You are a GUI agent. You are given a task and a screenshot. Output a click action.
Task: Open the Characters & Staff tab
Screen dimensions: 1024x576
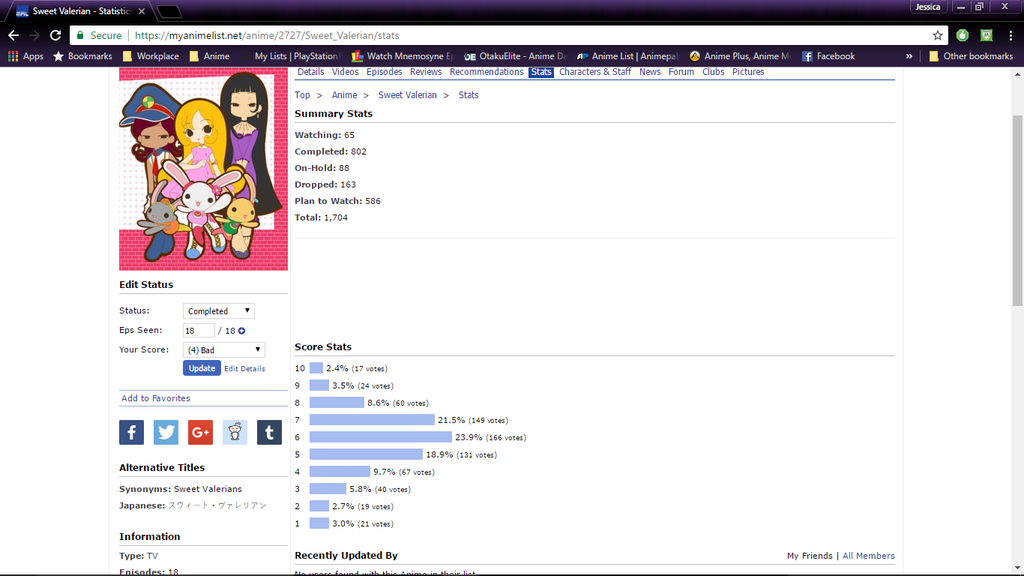tap(595, 72)
